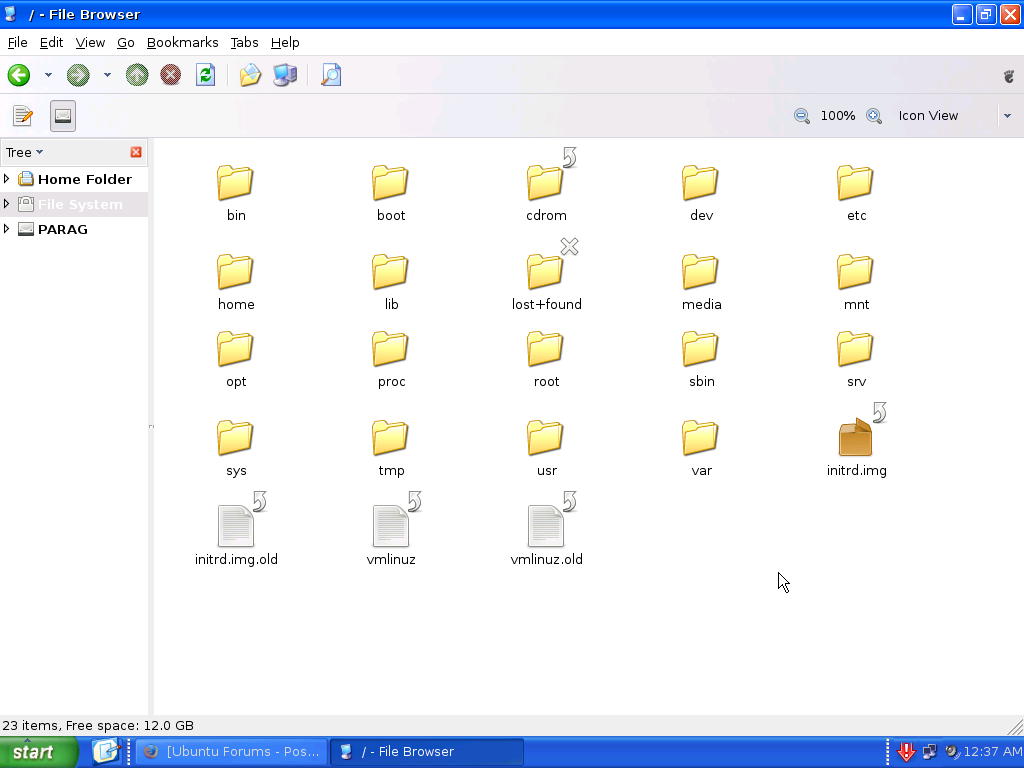Expand PARAG in the tree sidebar
This screenshot has width=1024, height=768.
click(x=8, y=229)
